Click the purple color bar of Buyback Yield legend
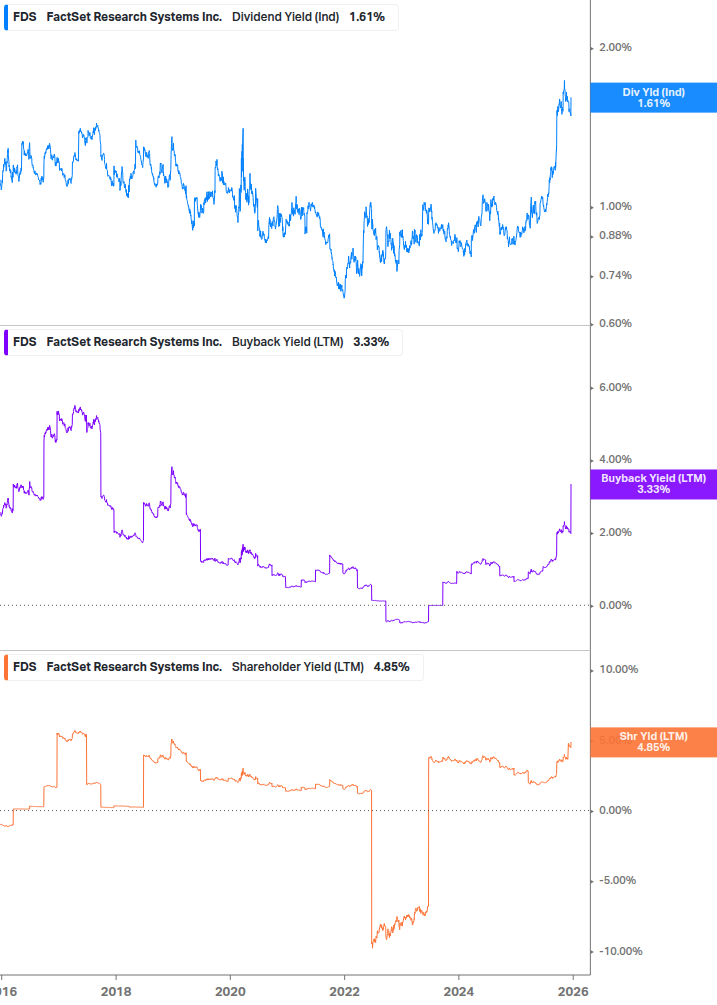 (x=6, y=342)
